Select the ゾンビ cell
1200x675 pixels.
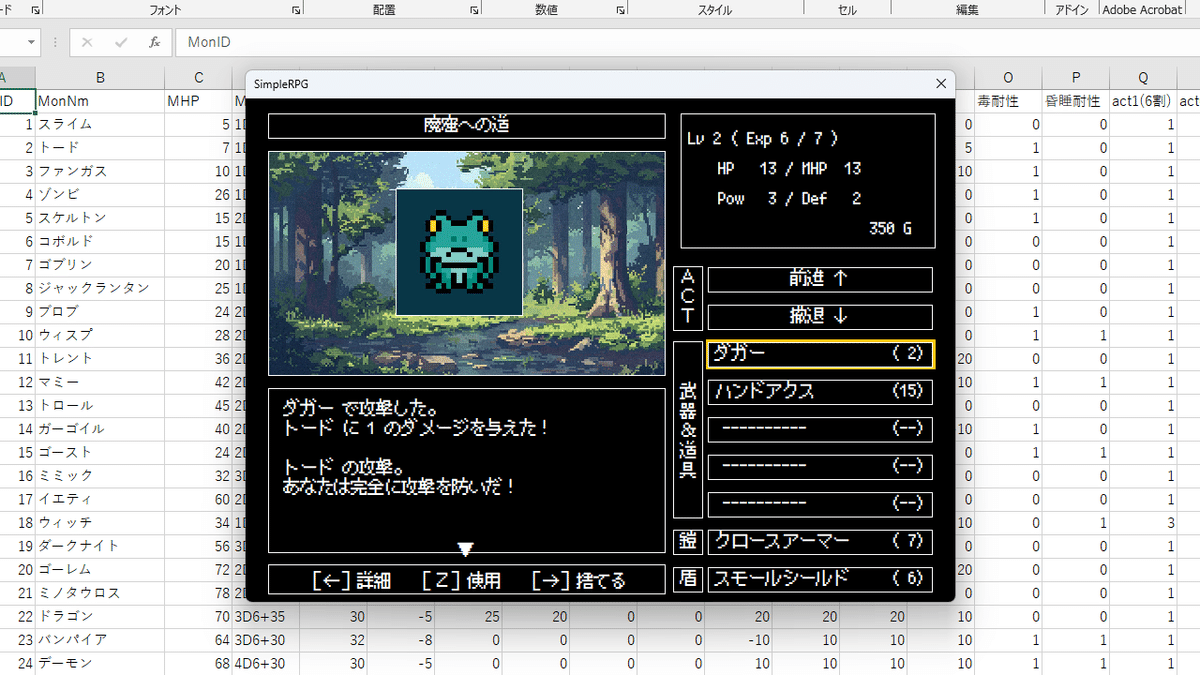(100, 194)
